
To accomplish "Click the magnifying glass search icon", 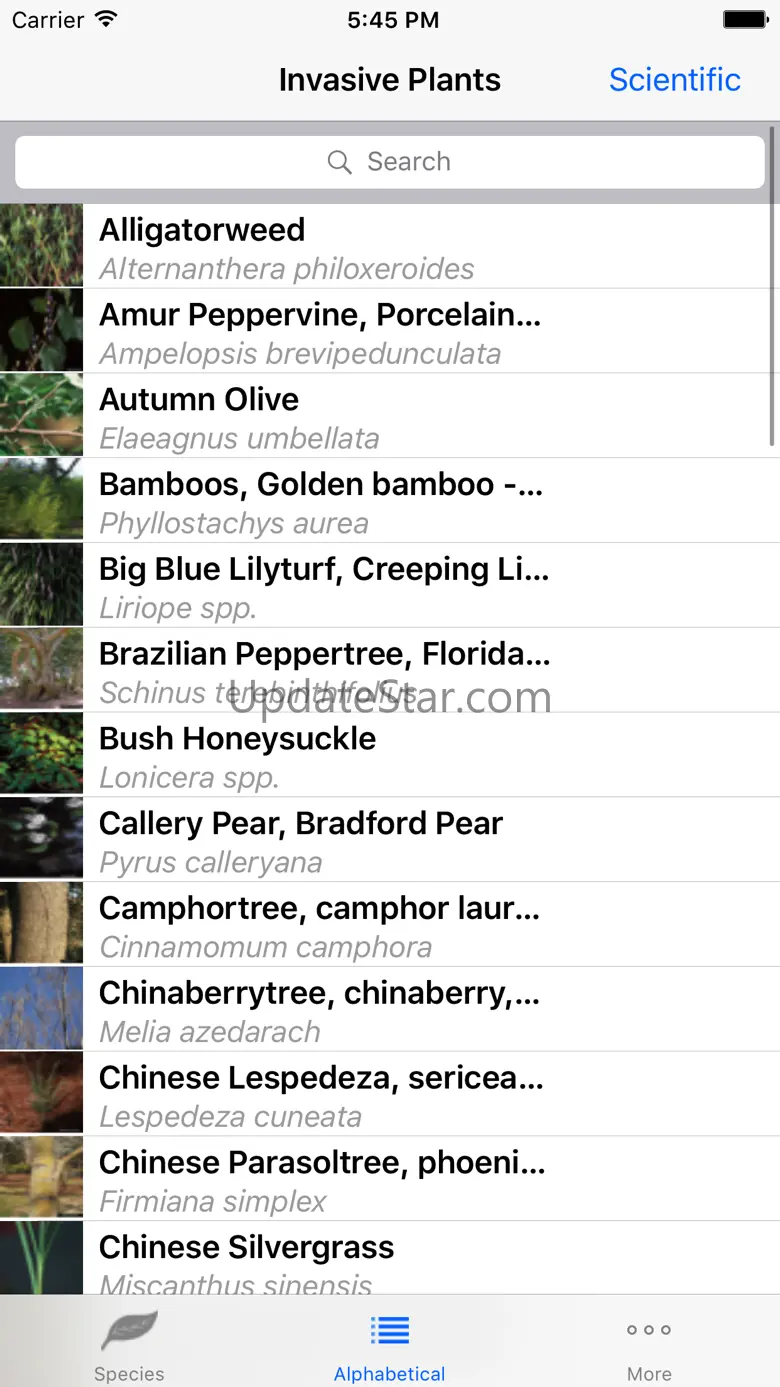I will point(340,162).
